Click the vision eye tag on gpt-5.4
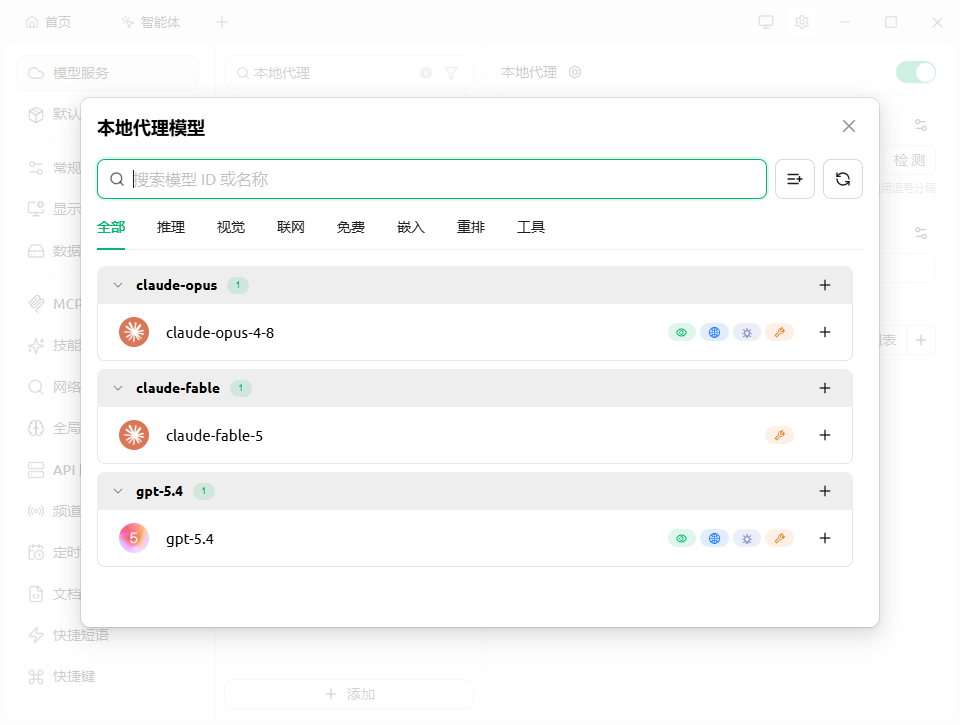 (x=681, y=538)
